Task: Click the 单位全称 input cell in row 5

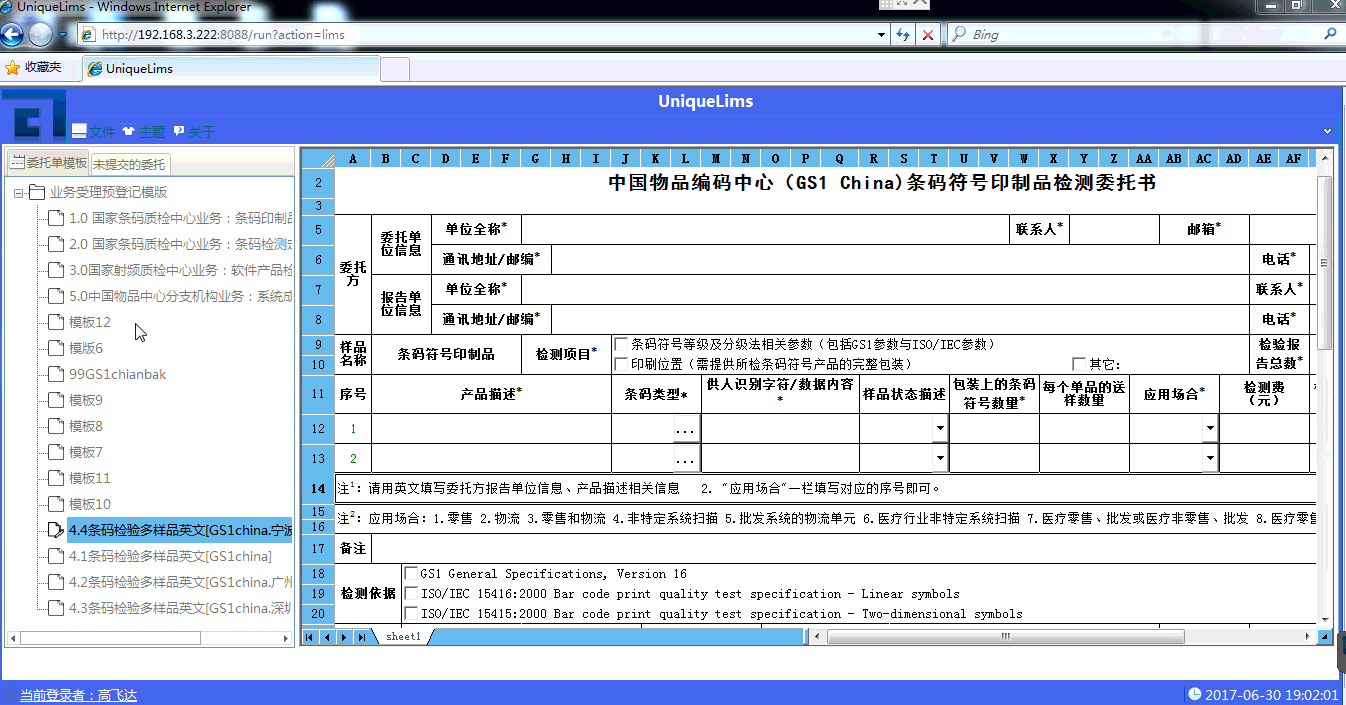Action: click(766, 229)
